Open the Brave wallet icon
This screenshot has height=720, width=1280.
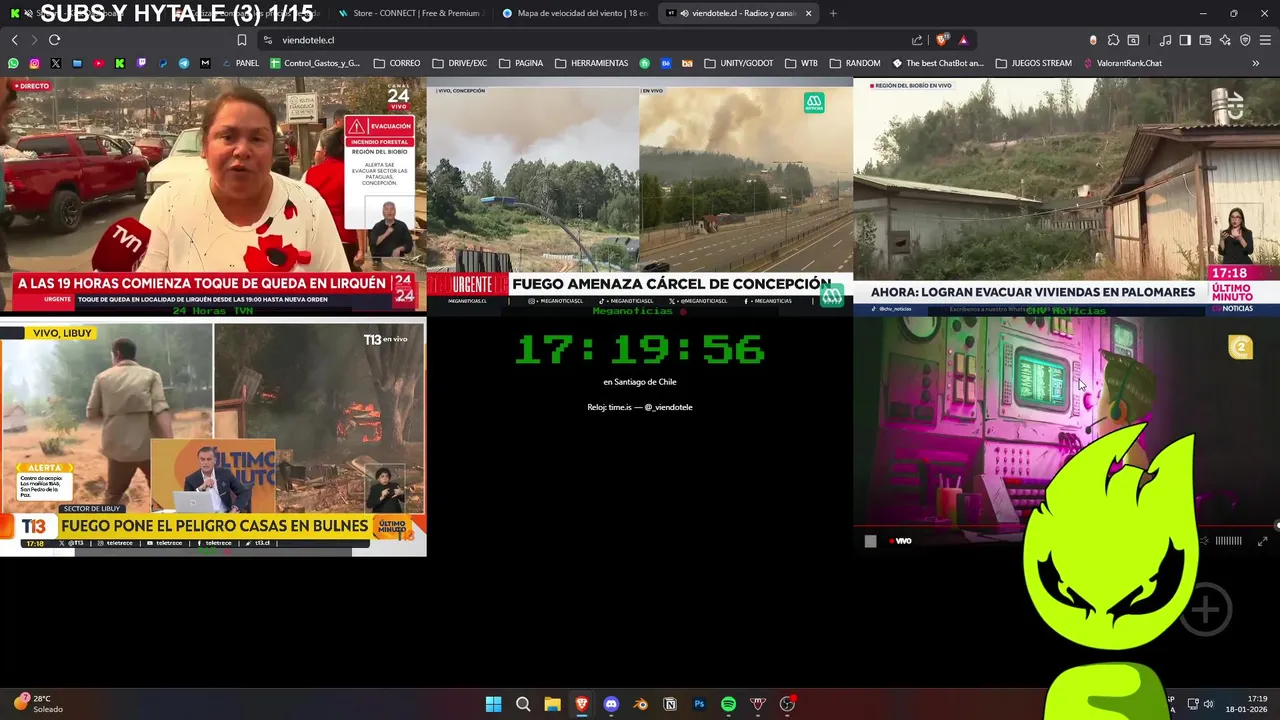point(1205,40)
